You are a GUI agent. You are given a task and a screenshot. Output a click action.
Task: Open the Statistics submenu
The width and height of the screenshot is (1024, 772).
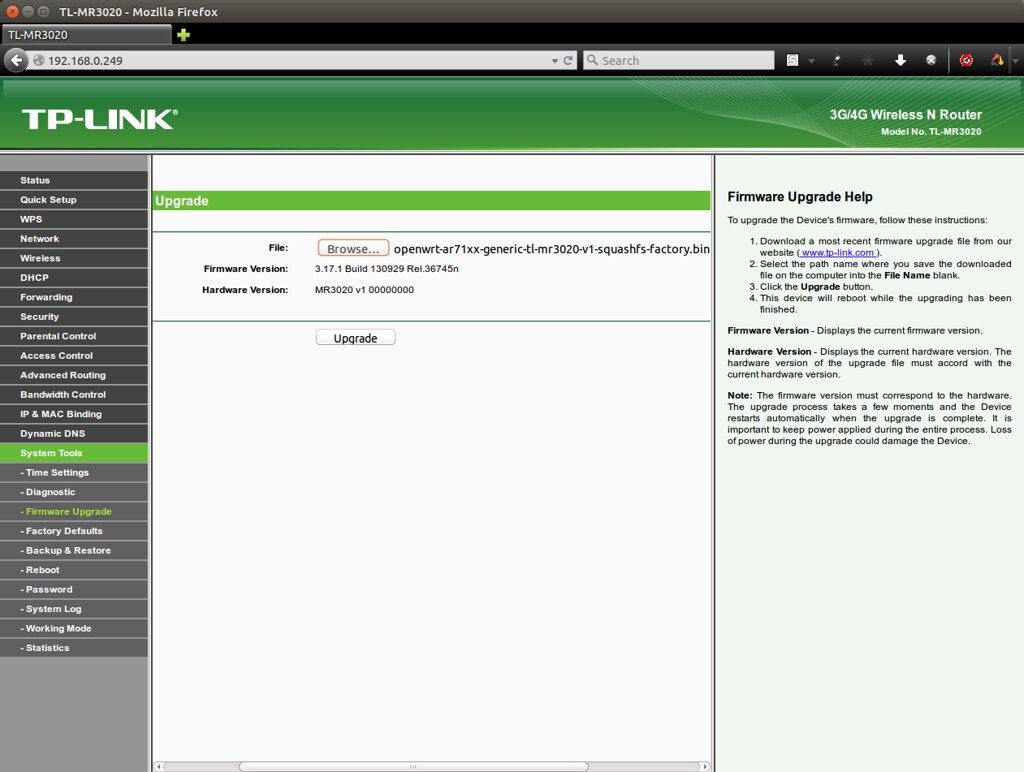click(x=74, y=648)
